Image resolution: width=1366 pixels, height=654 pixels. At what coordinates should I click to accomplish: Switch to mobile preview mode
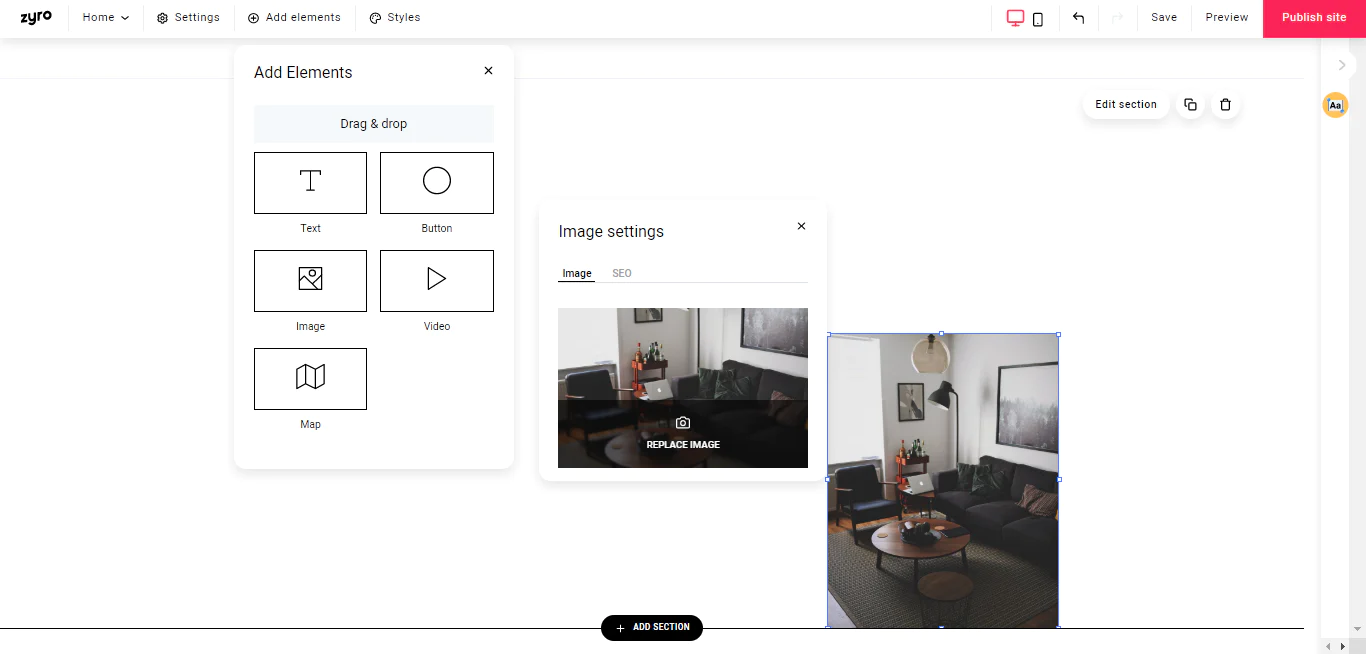[1038, 19]
